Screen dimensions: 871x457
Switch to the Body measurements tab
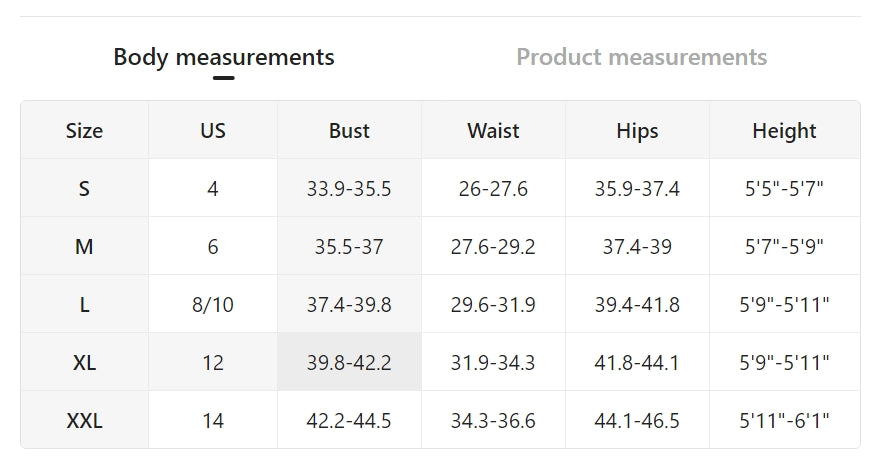(x=224, y=57)
